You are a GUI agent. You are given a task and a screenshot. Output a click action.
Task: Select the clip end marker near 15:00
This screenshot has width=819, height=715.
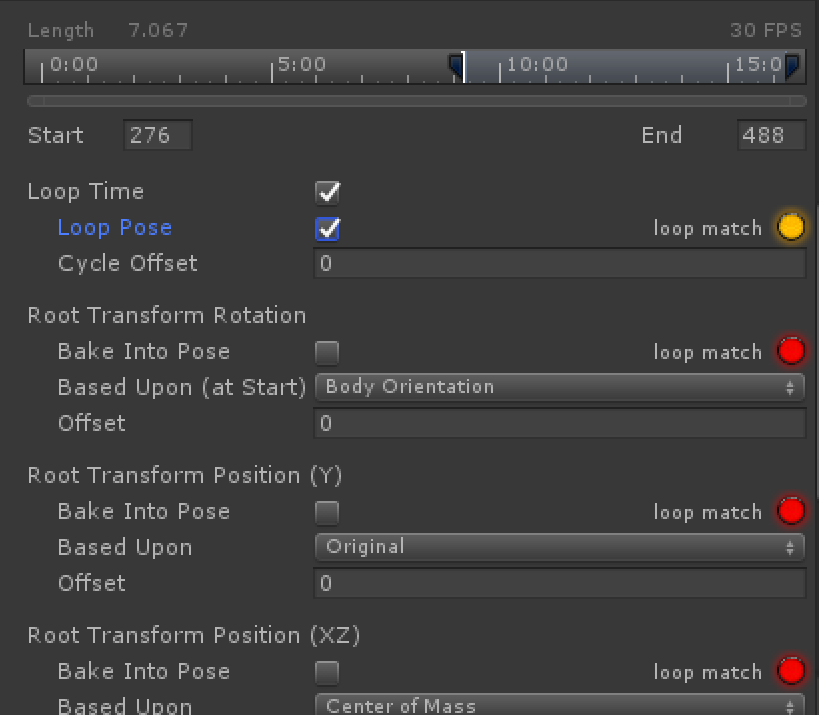[791, 66]
